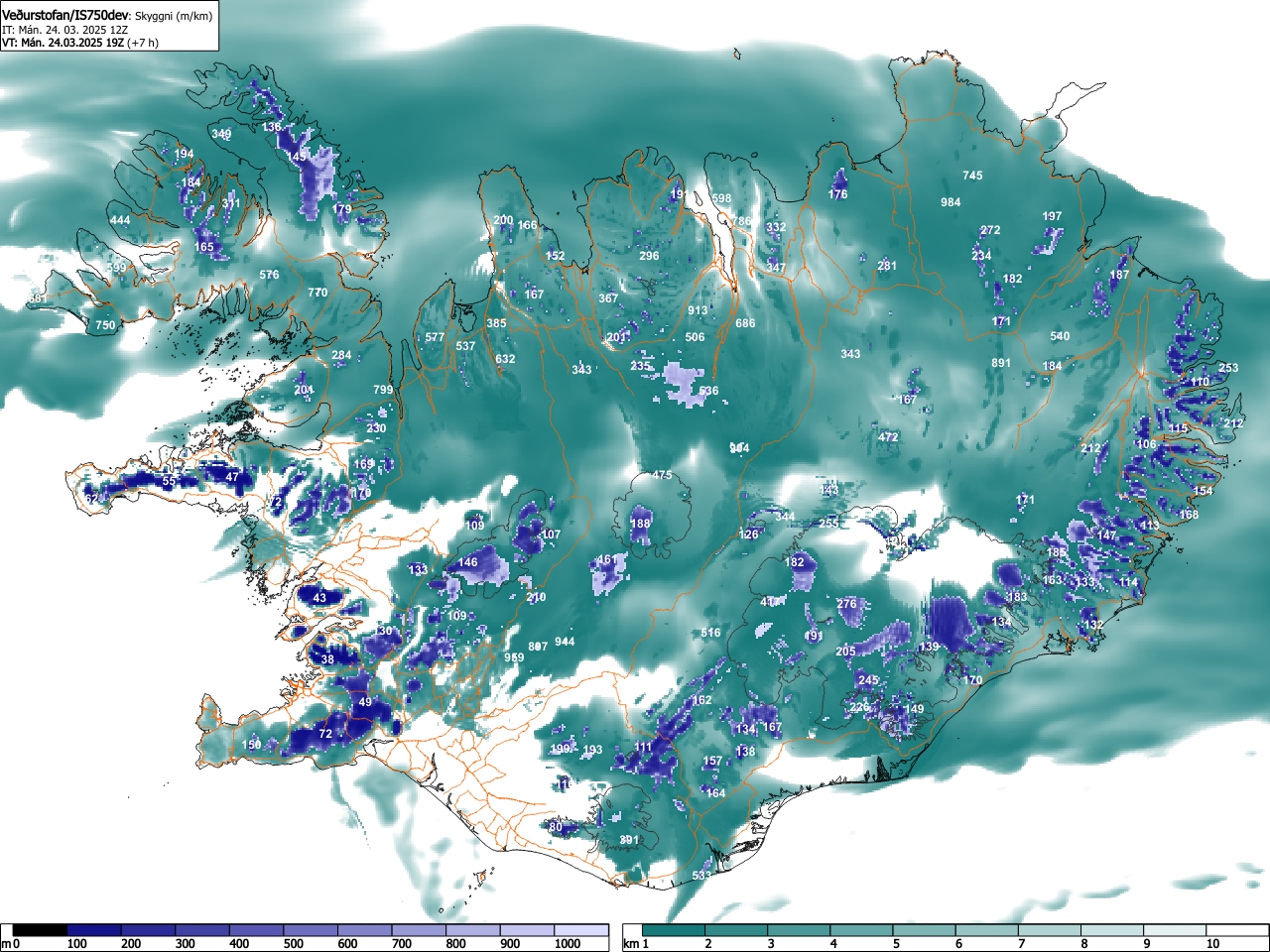
Task: Click the 891 visibility value in the east
Action: coord(1001,363)
